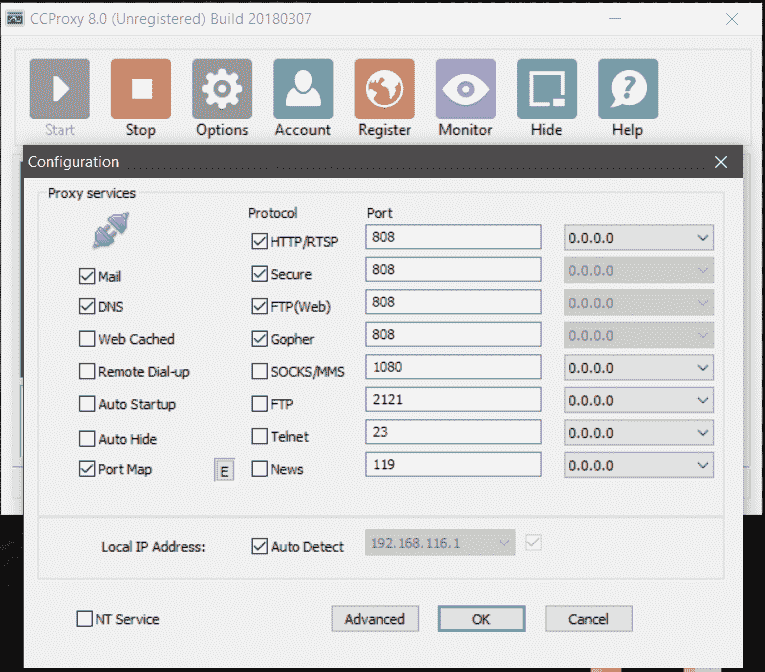
Task: Open the HTTP/RTSP bind address dropdown
Action: pyautogui.click(x=639, y=238)
